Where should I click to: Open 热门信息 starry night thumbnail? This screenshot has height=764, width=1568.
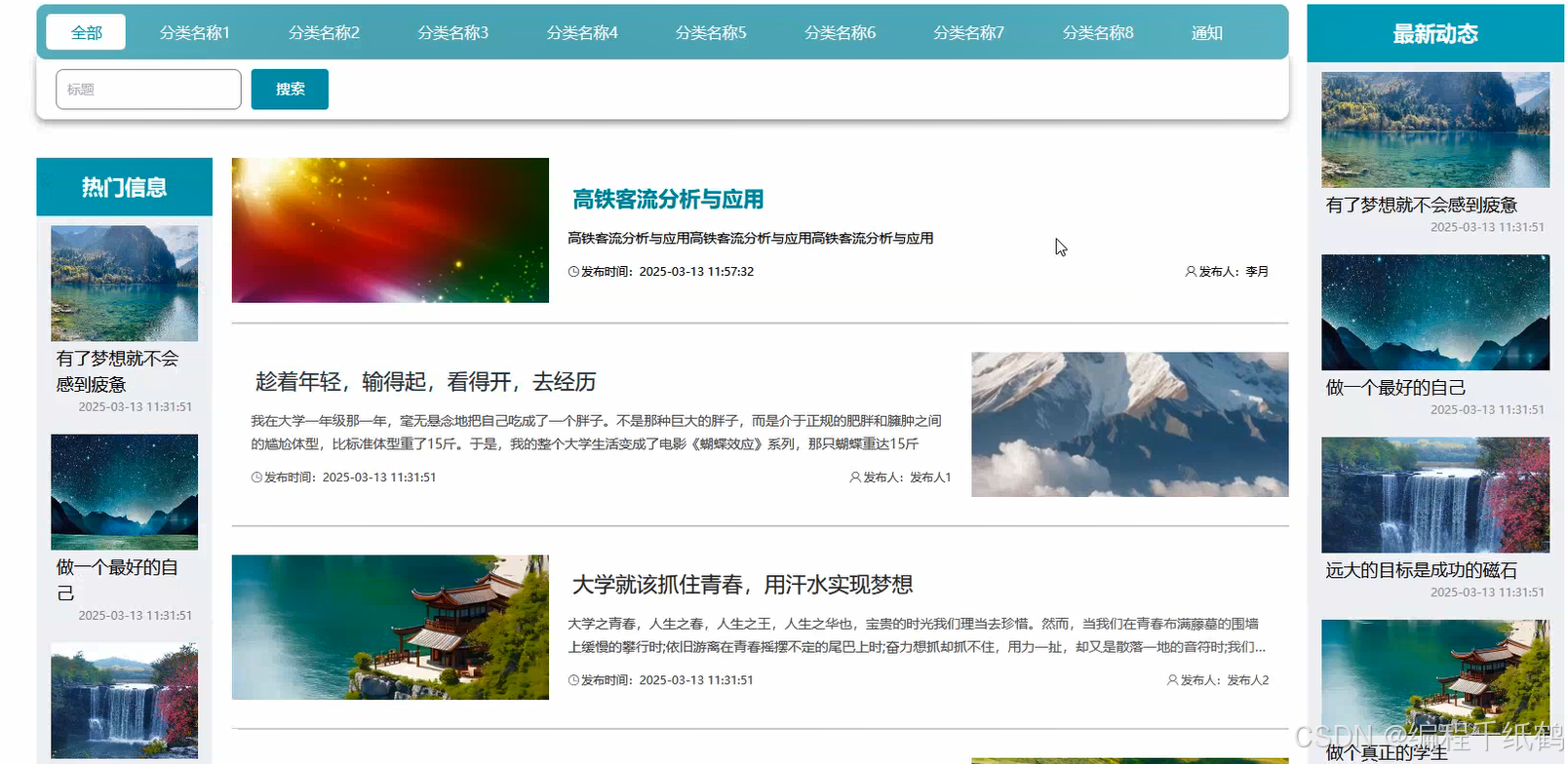tap(124, 492)
